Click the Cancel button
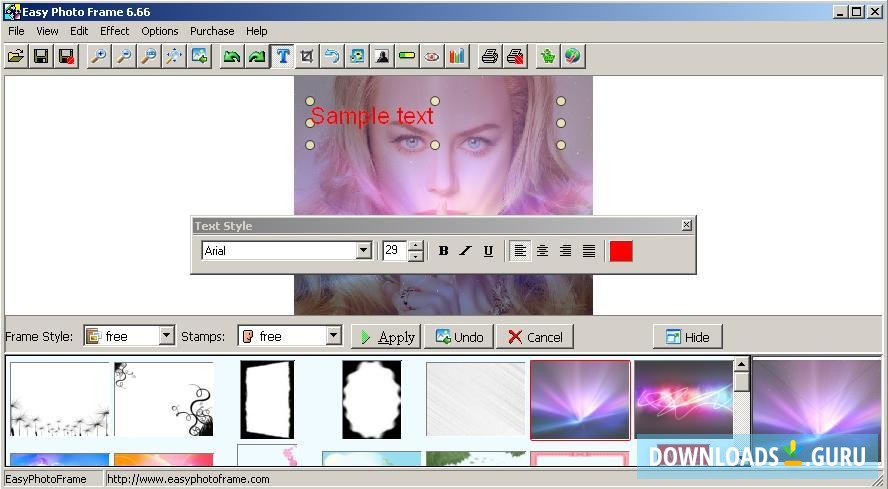 click(x=534, y=337)
